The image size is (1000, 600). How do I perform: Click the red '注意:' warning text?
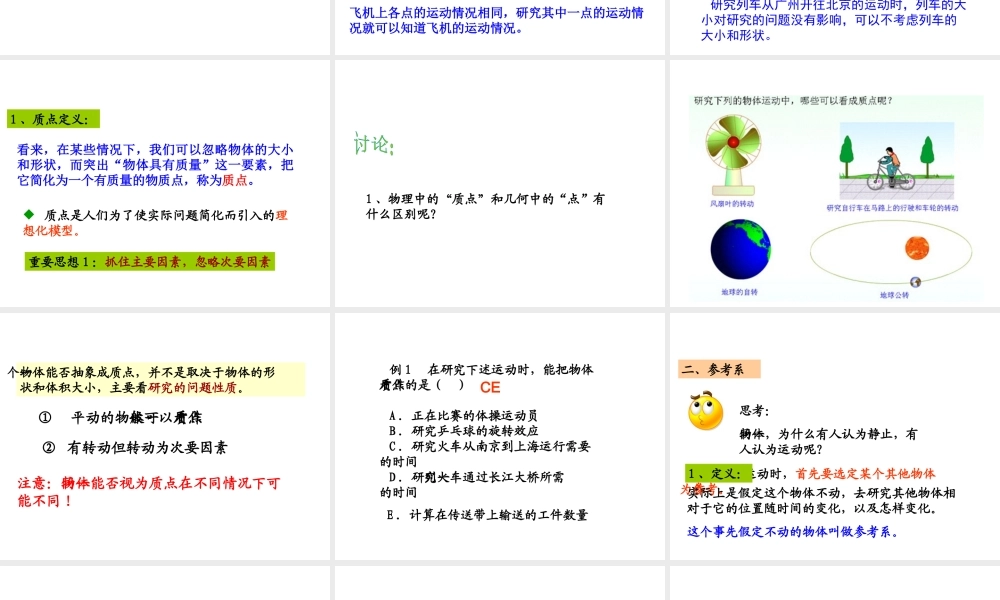tap(149, 492)
